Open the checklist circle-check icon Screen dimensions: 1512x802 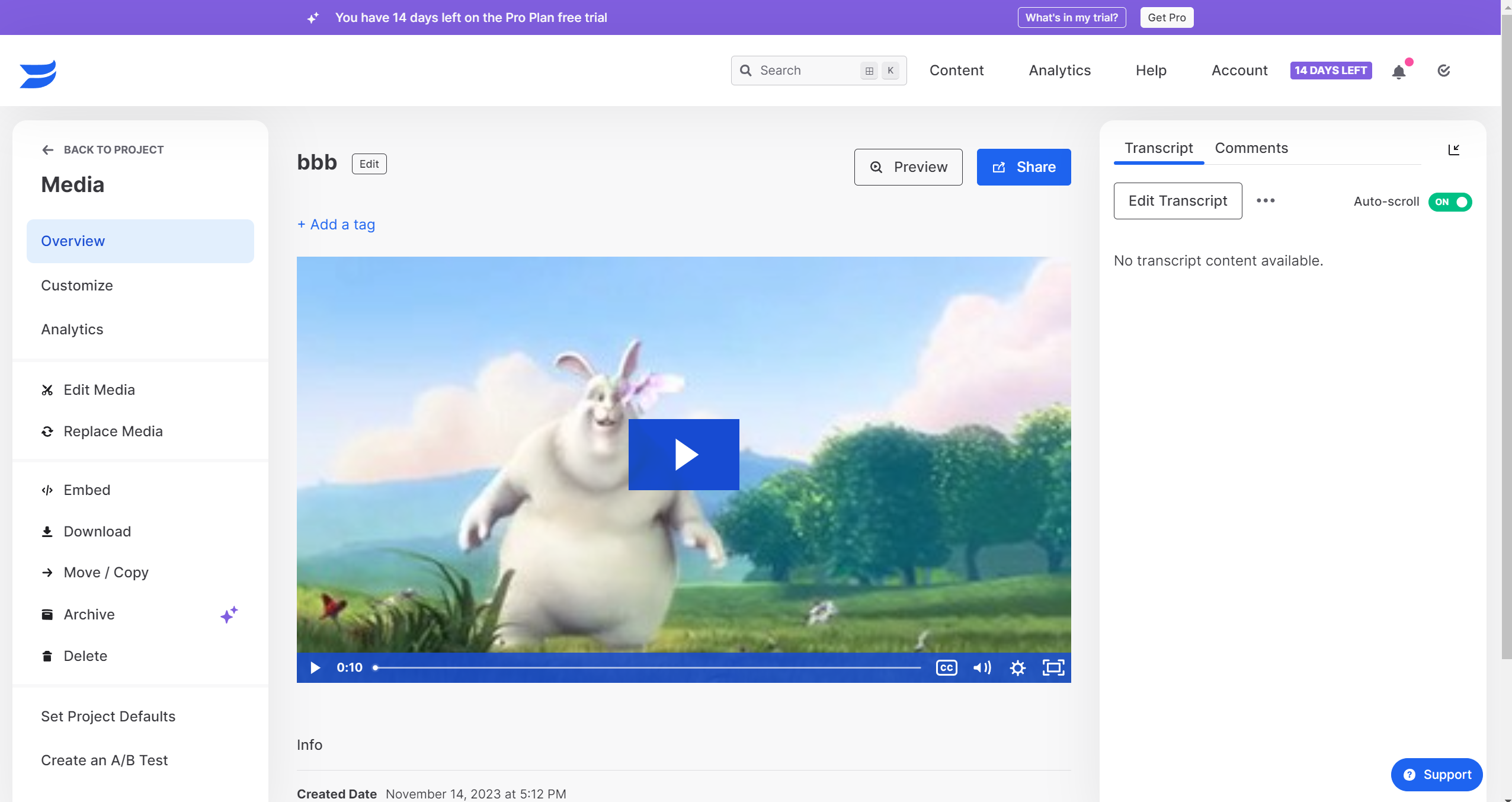(1444, 71)
